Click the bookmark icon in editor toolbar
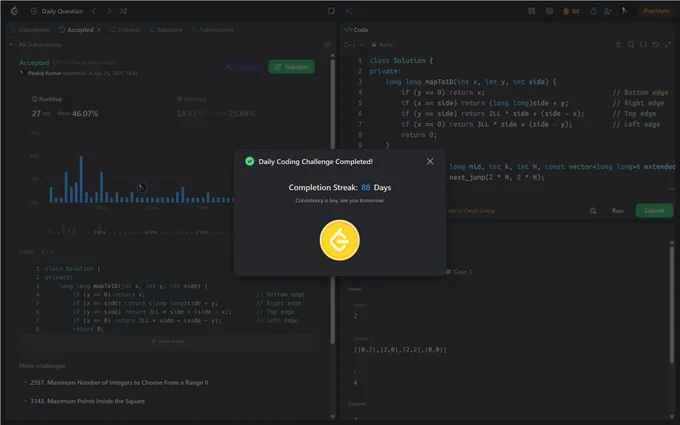 [631, 45]
